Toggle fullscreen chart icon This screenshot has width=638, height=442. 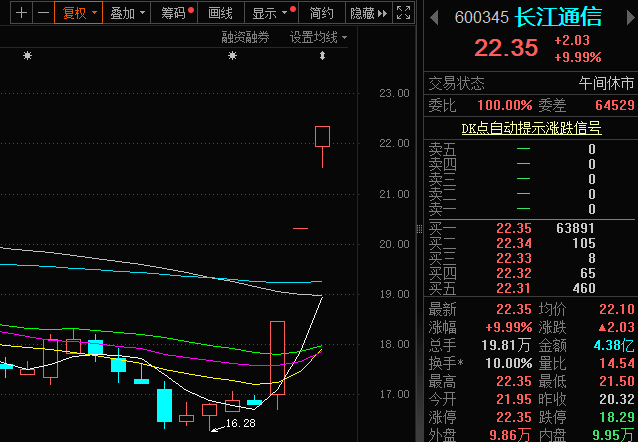pos(403,13)
